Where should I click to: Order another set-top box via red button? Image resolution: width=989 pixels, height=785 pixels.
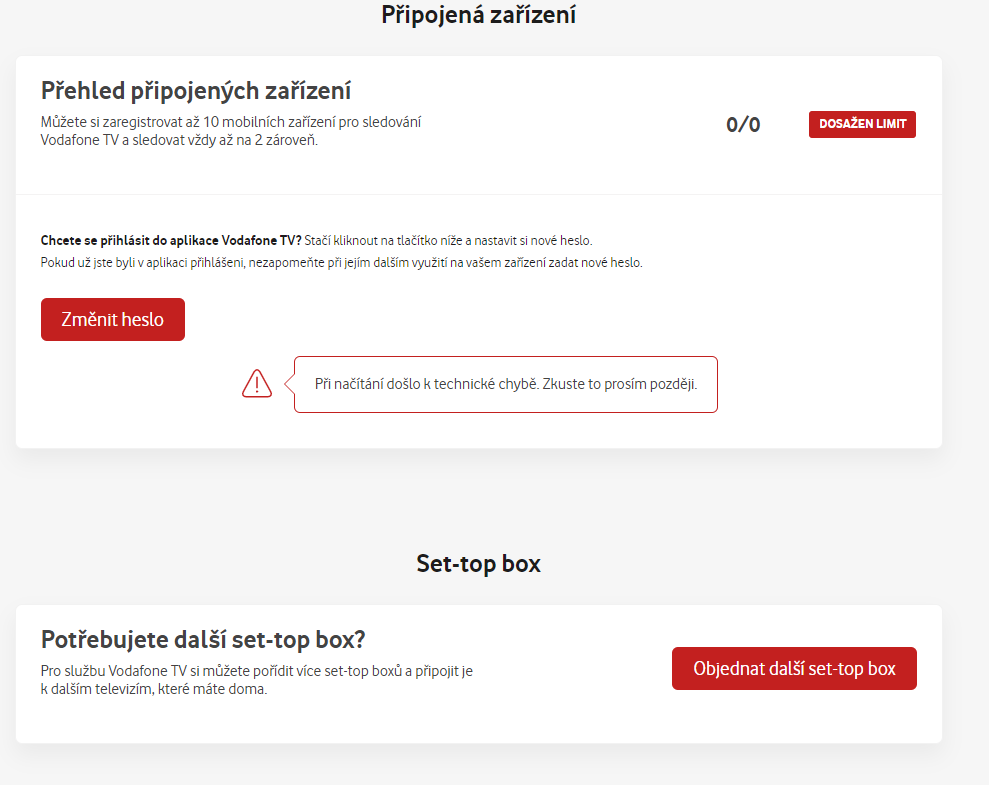pos(794,668)
